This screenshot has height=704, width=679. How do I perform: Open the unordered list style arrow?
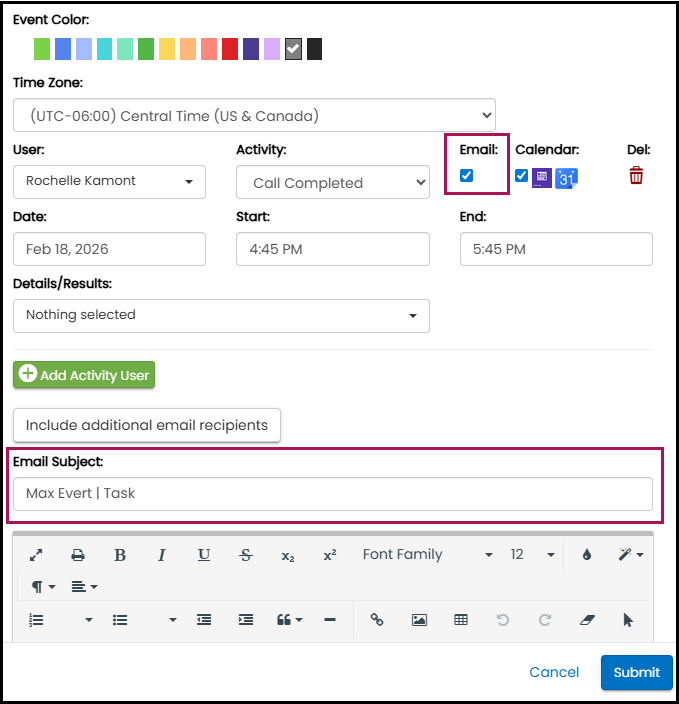click(172, 620)
